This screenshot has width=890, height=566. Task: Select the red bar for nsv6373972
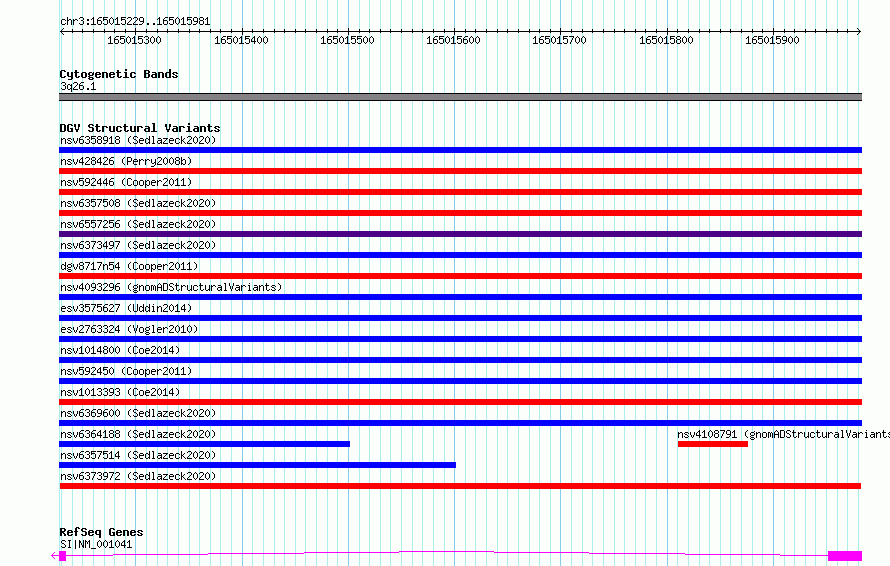click(x=460, y=486)
